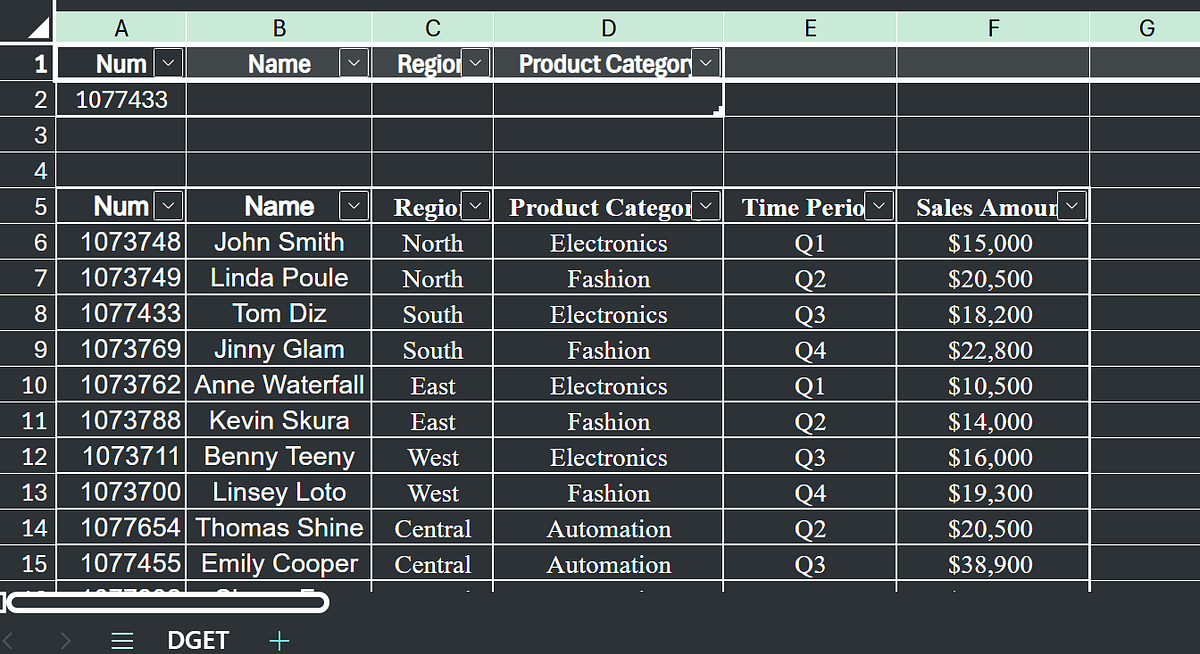Open the sheet list menu icon
This screenshot has width=1200, height=654.
pyautogui.click(x=122, y=641)
